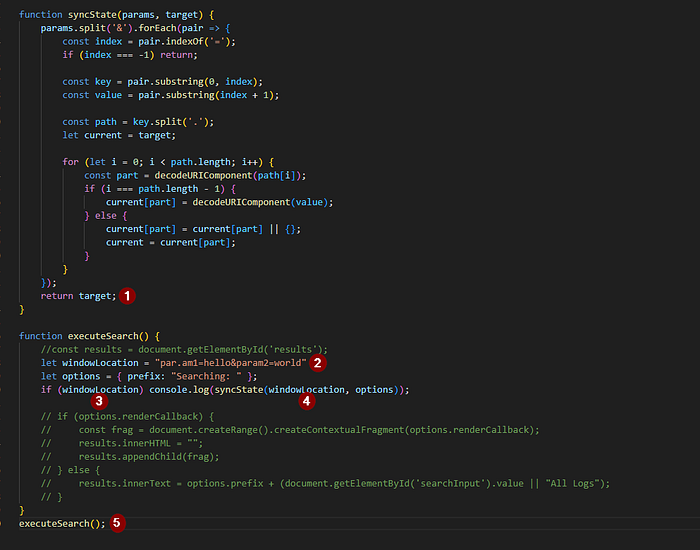Click decodeURIComponent(path[i]) call
Image resolution: width=700 pixels, height=550 pixels.
click(x=228, y=175)
